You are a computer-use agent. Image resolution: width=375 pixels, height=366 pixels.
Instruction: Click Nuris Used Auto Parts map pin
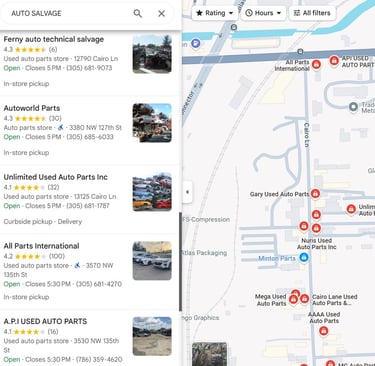pos(316,229)
